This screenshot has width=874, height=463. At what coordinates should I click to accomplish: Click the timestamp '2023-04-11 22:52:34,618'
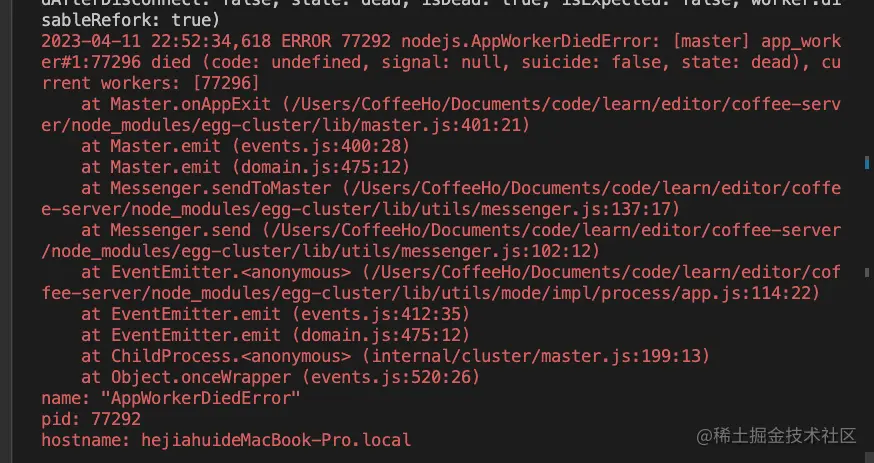156,41
